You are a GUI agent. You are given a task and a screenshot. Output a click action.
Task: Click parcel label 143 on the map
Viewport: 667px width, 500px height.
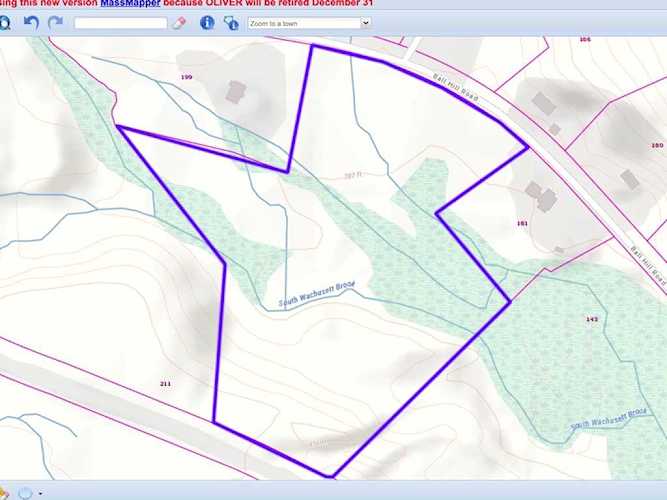(592, 319)
